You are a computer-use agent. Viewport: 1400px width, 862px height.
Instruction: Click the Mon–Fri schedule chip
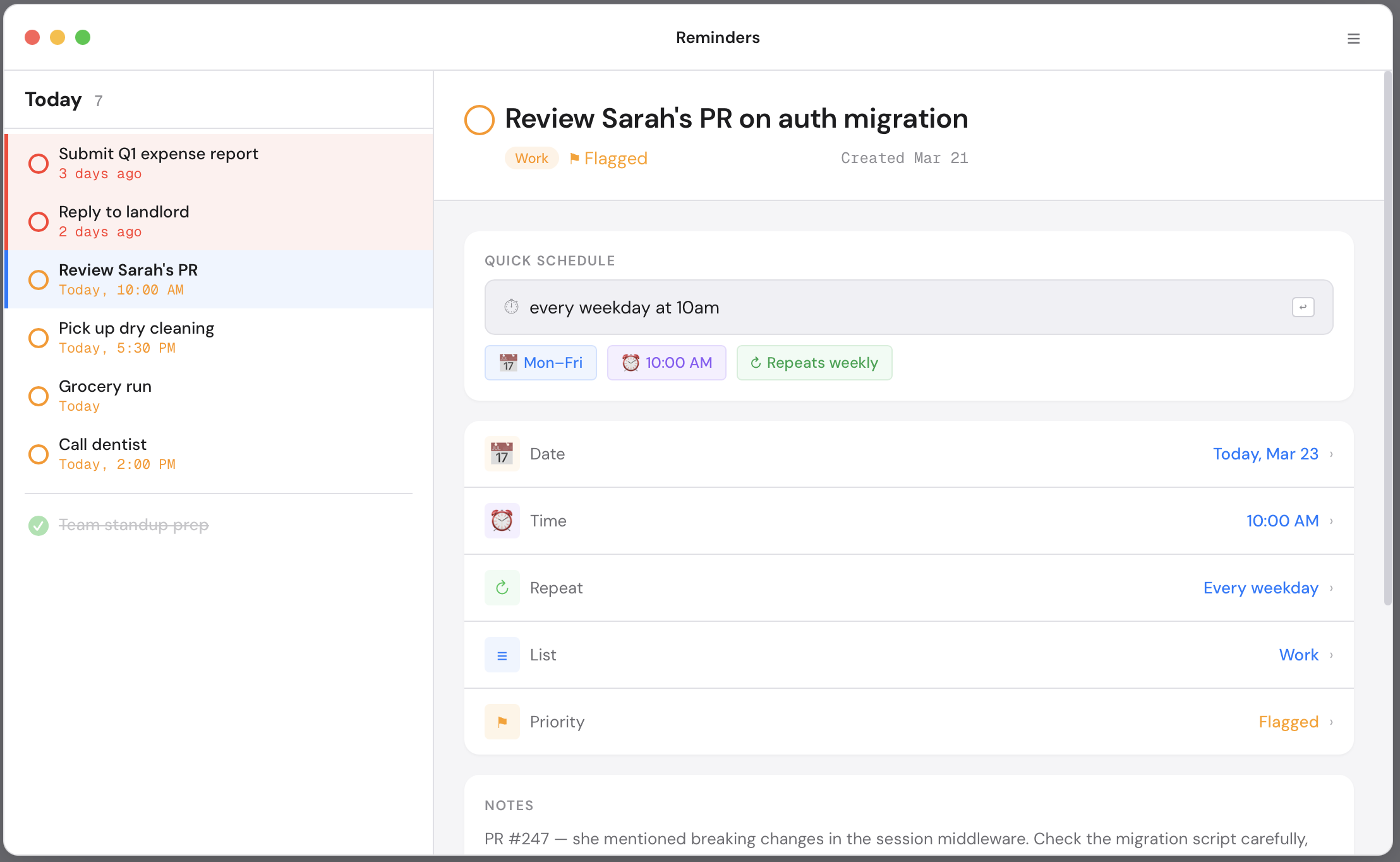click(540, 363)
